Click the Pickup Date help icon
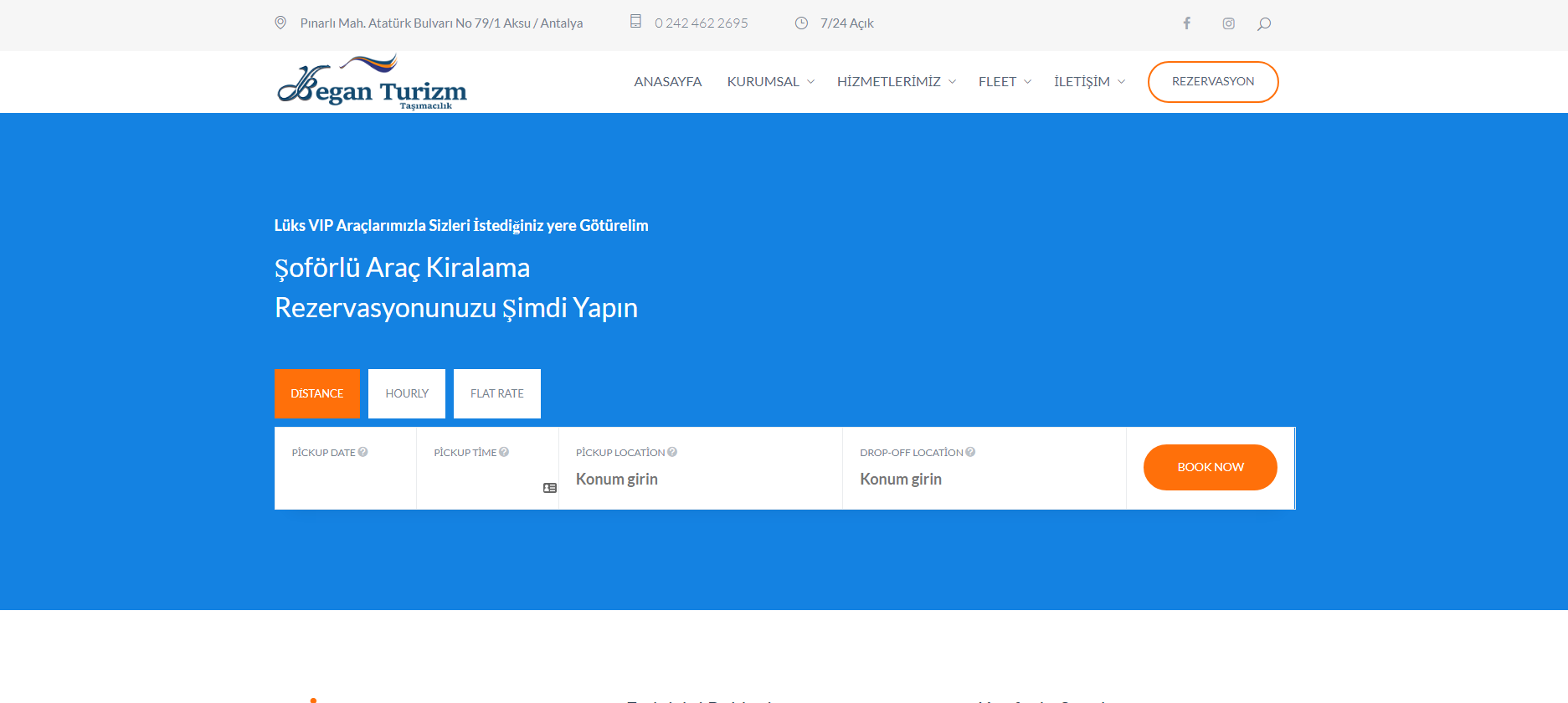The height and width of the screenshot is (703, 1568). point(363,452)
